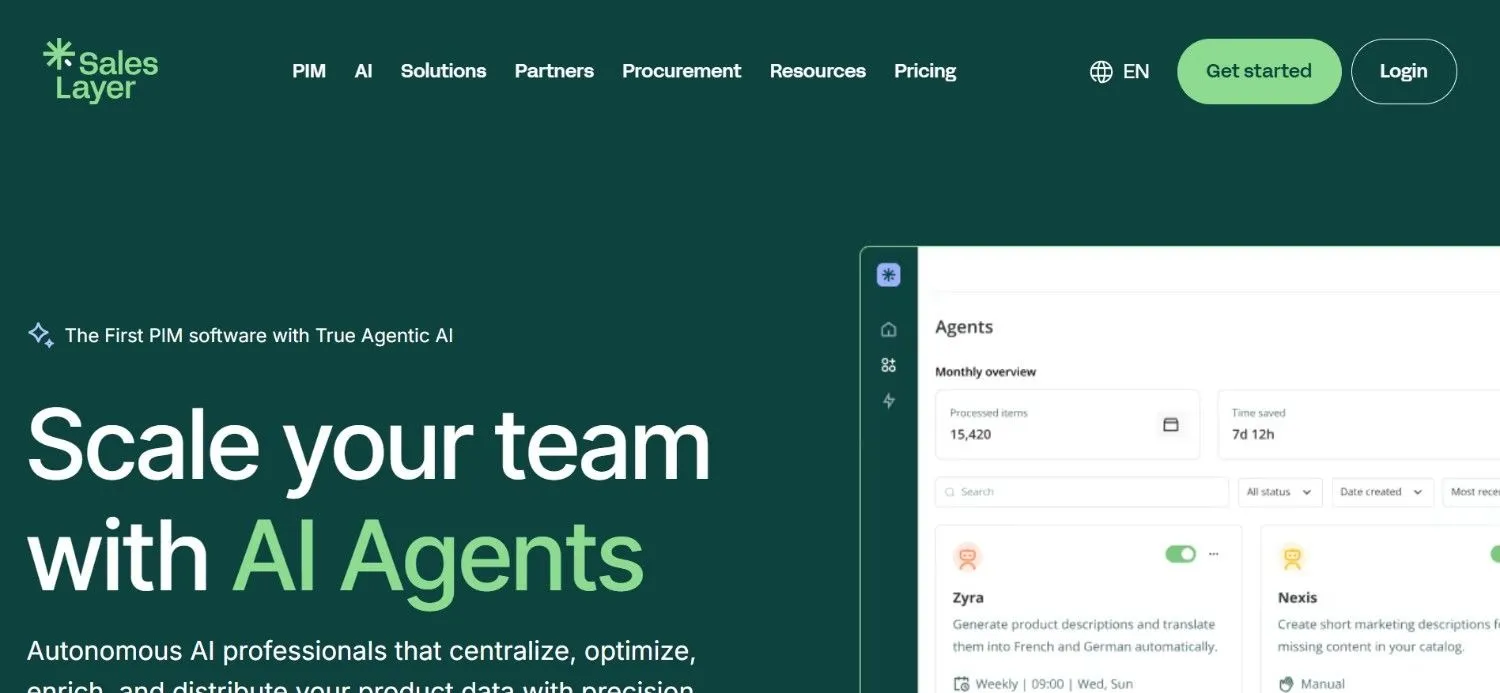Image resolution: width=1500 pixels, height=693 pixels.
Task: Click the '7d 12h' time saved value
Action: pos(1253,435)
